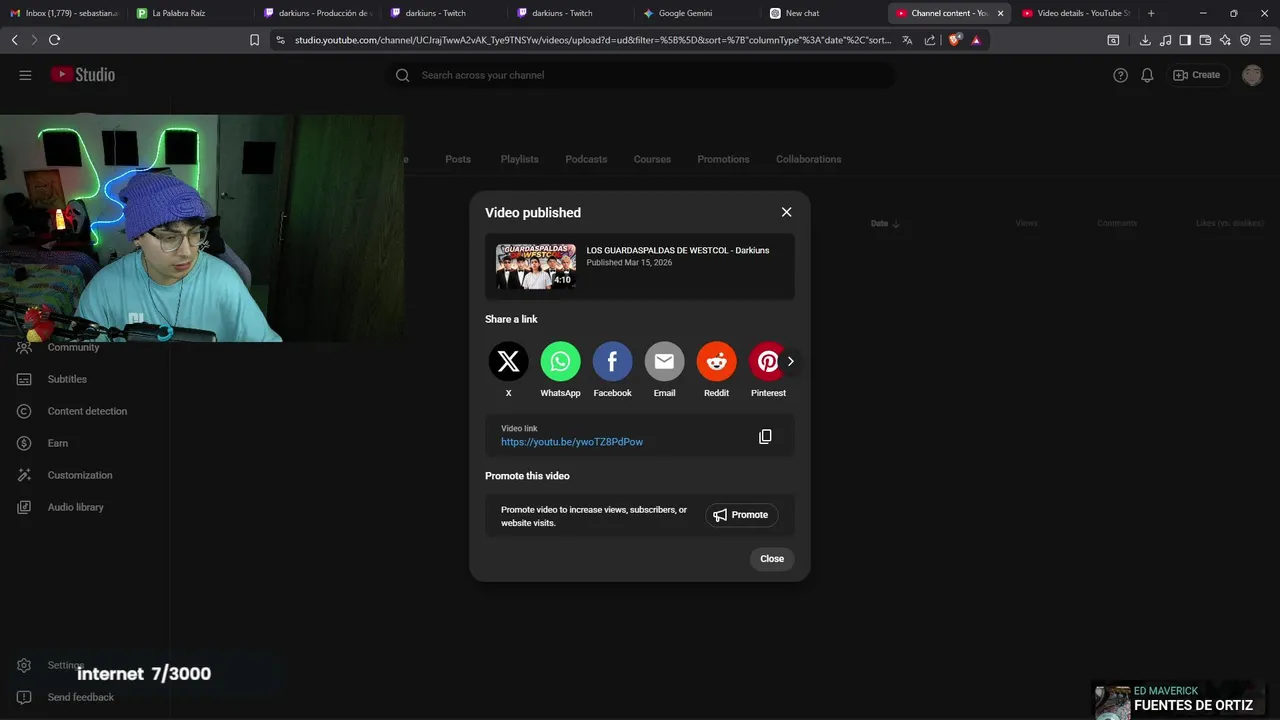
Task: Share video link on X
Action: pyautogui.click(x=508, y=361)
